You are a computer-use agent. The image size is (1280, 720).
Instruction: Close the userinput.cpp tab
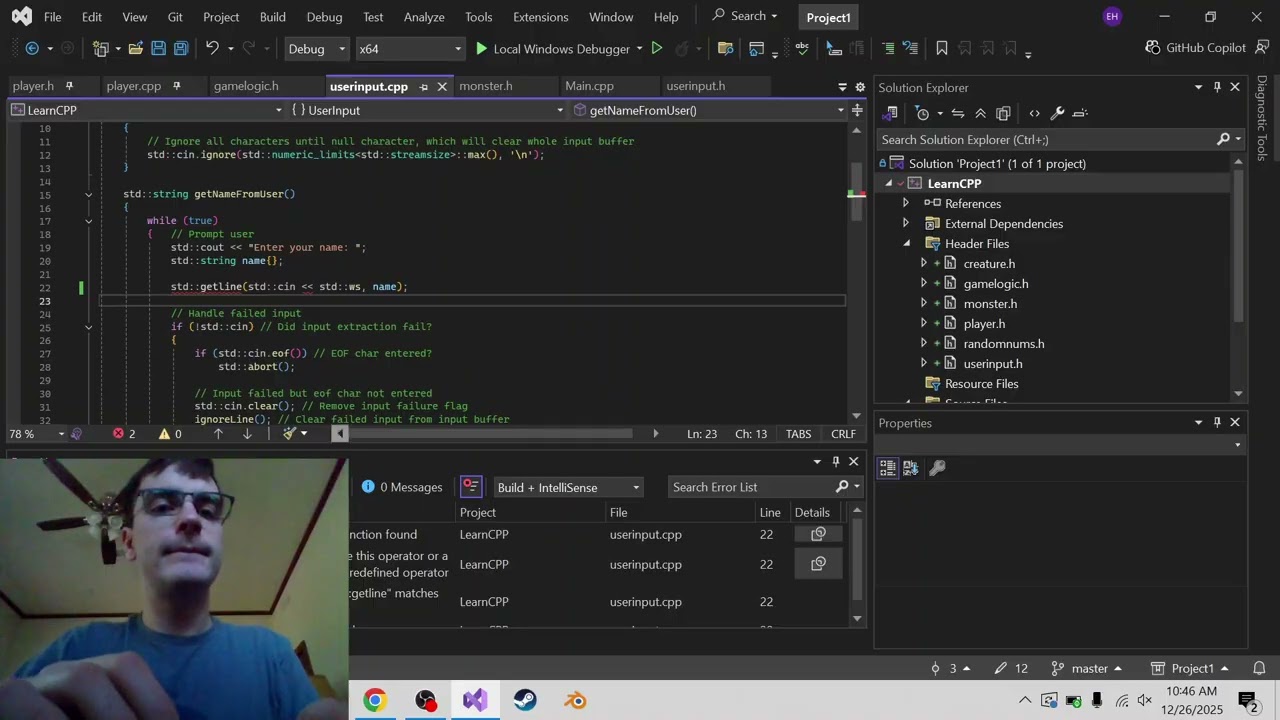(x=442, y=87)
